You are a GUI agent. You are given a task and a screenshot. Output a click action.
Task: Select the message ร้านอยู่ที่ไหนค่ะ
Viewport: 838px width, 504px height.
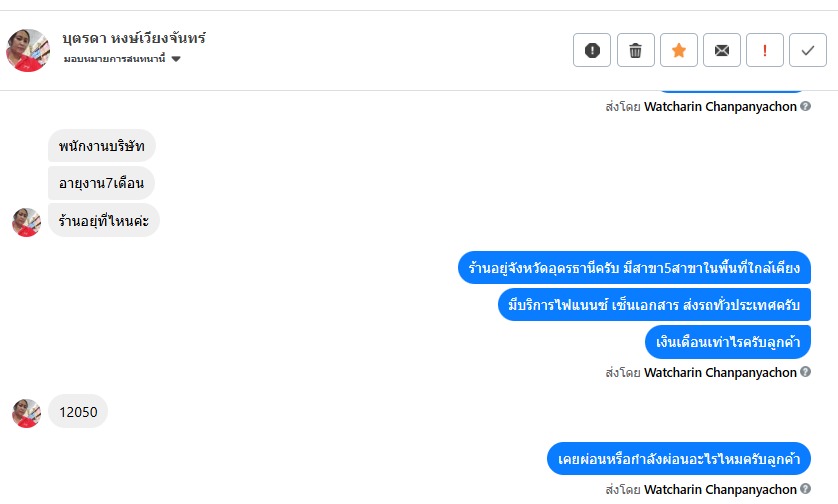[104, 220]
